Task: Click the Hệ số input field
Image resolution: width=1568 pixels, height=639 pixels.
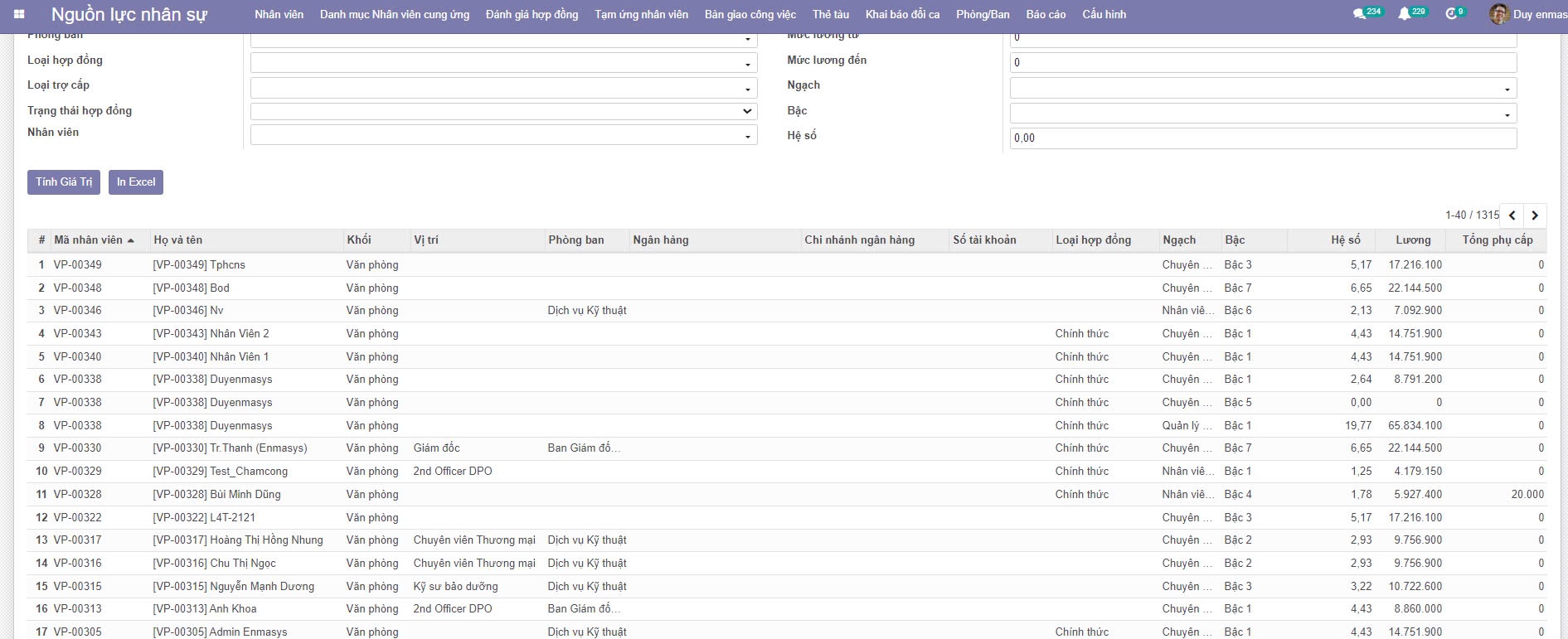Action: (x=1262, y=138)
